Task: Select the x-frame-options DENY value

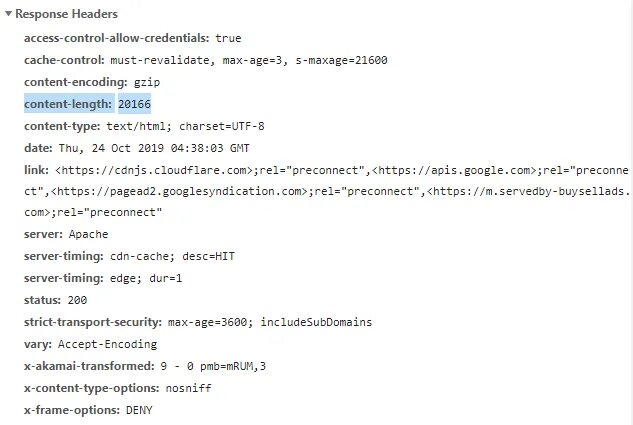Action: [x=139, y=410]
